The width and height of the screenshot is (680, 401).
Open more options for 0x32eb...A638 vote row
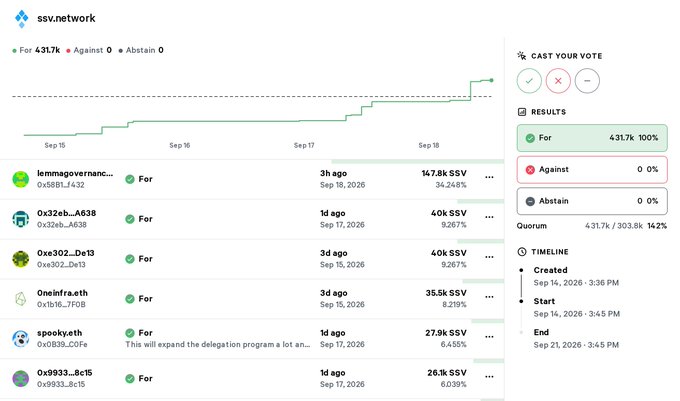[x=489, y=217]
